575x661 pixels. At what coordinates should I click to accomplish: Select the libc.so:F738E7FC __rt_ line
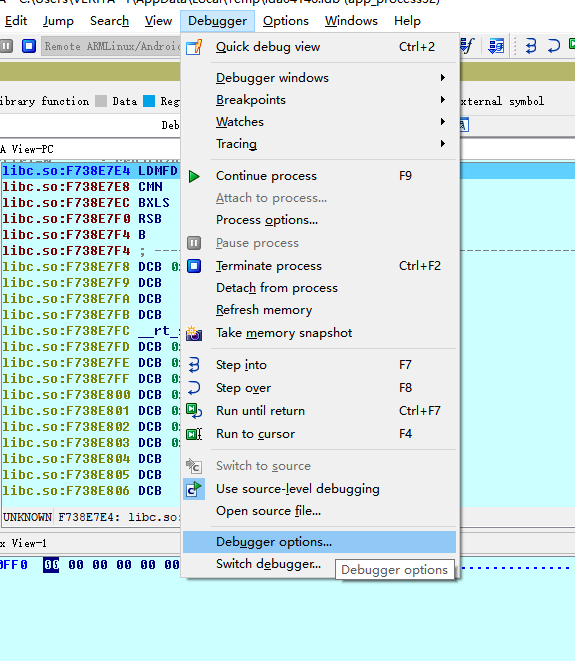coord(90,331)
